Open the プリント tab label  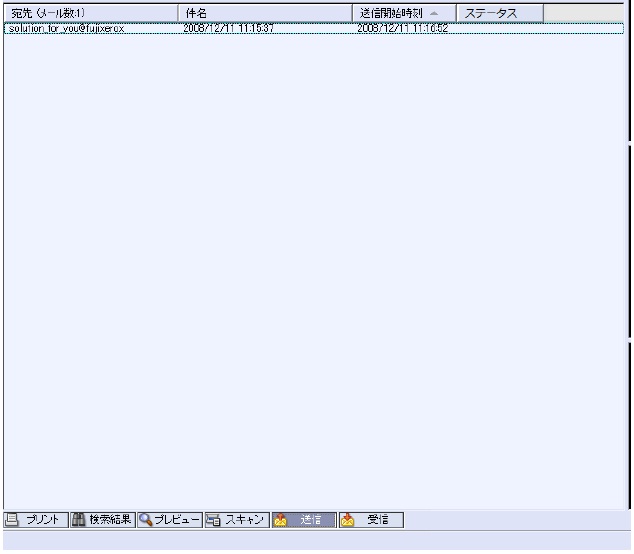click(44, 520)
